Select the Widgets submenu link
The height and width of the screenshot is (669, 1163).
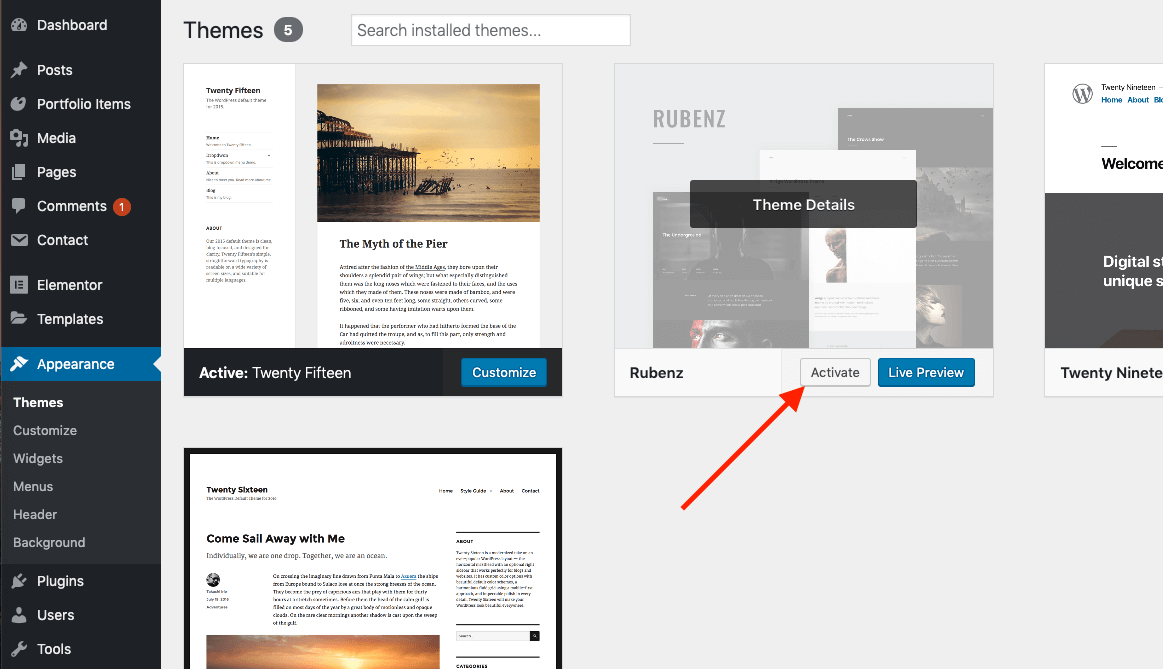(38, 458)
